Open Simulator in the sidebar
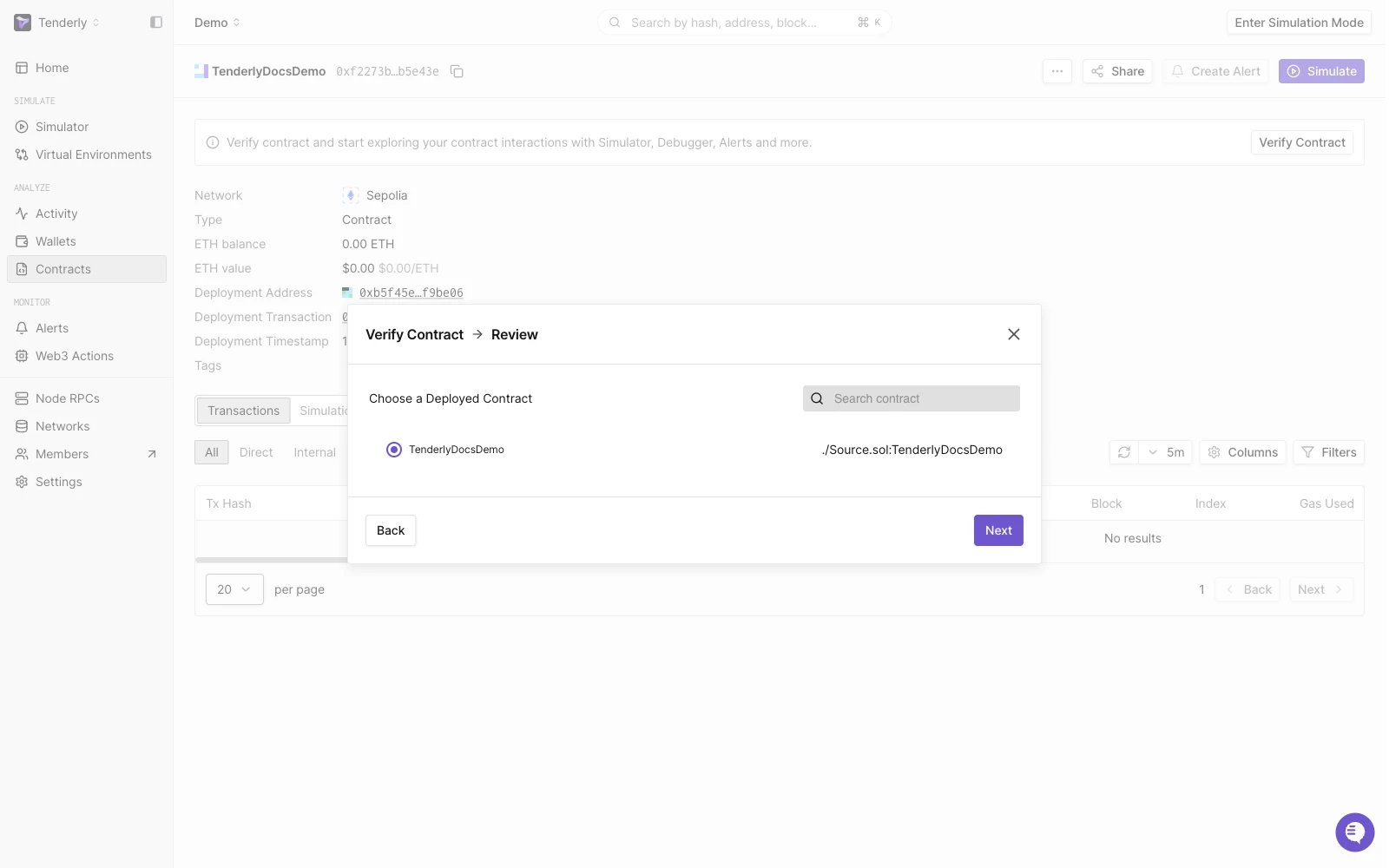This screenshot has height=868, width=1389. (87, 127)
